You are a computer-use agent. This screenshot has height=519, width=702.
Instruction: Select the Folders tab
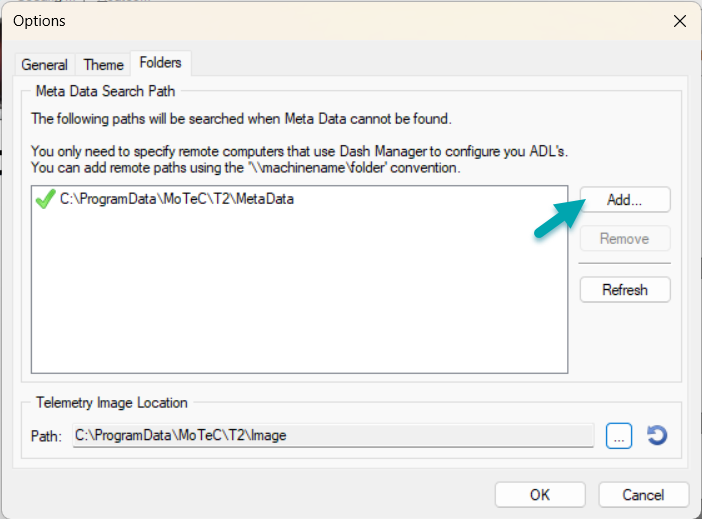160,63
